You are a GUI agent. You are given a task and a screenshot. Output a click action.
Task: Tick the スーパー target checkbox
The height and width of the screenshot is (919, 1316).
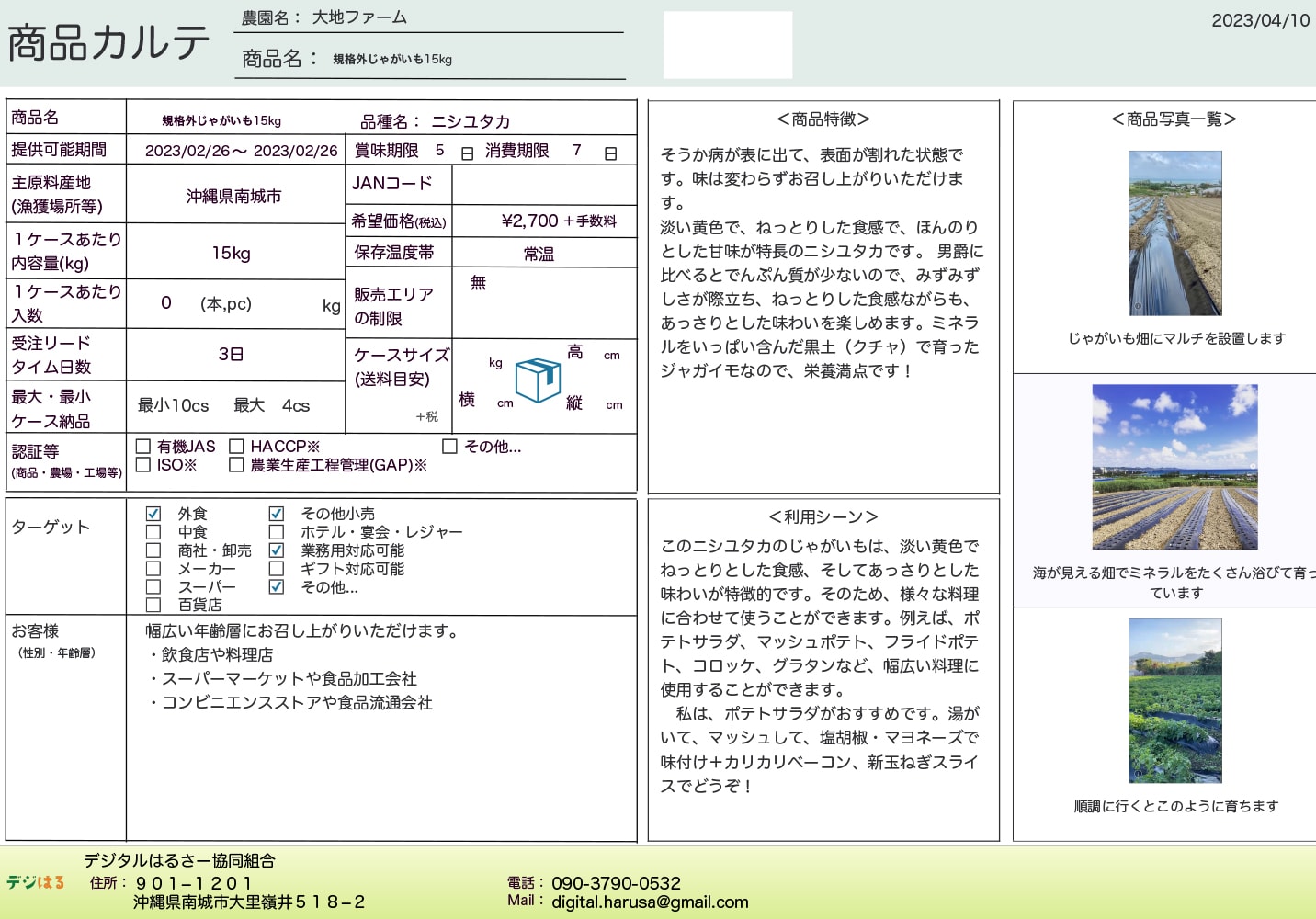[x=153, y=586]
